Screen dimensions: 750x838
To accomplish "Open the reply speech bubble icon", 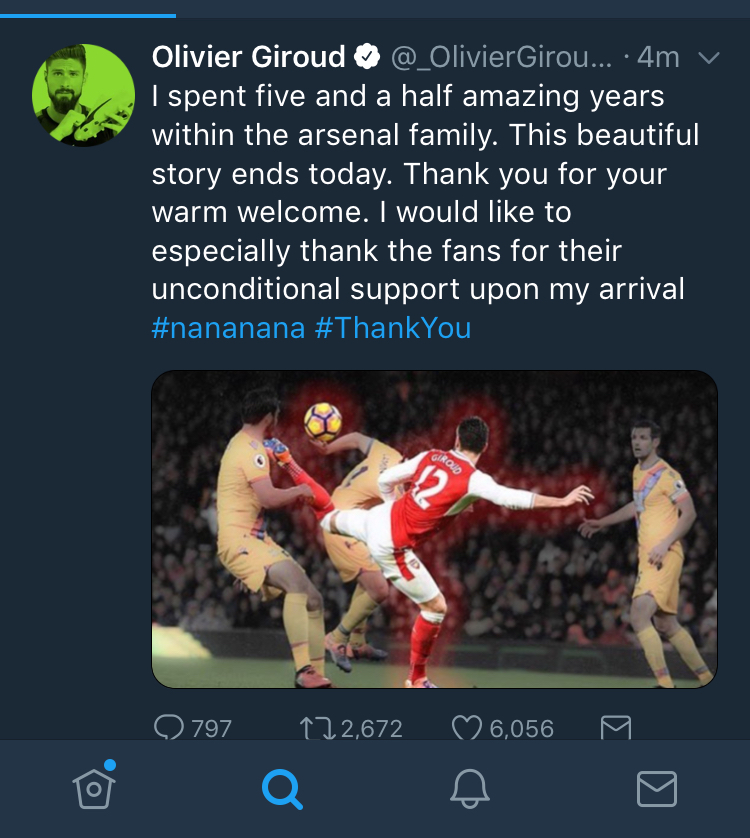I will 168,728.
